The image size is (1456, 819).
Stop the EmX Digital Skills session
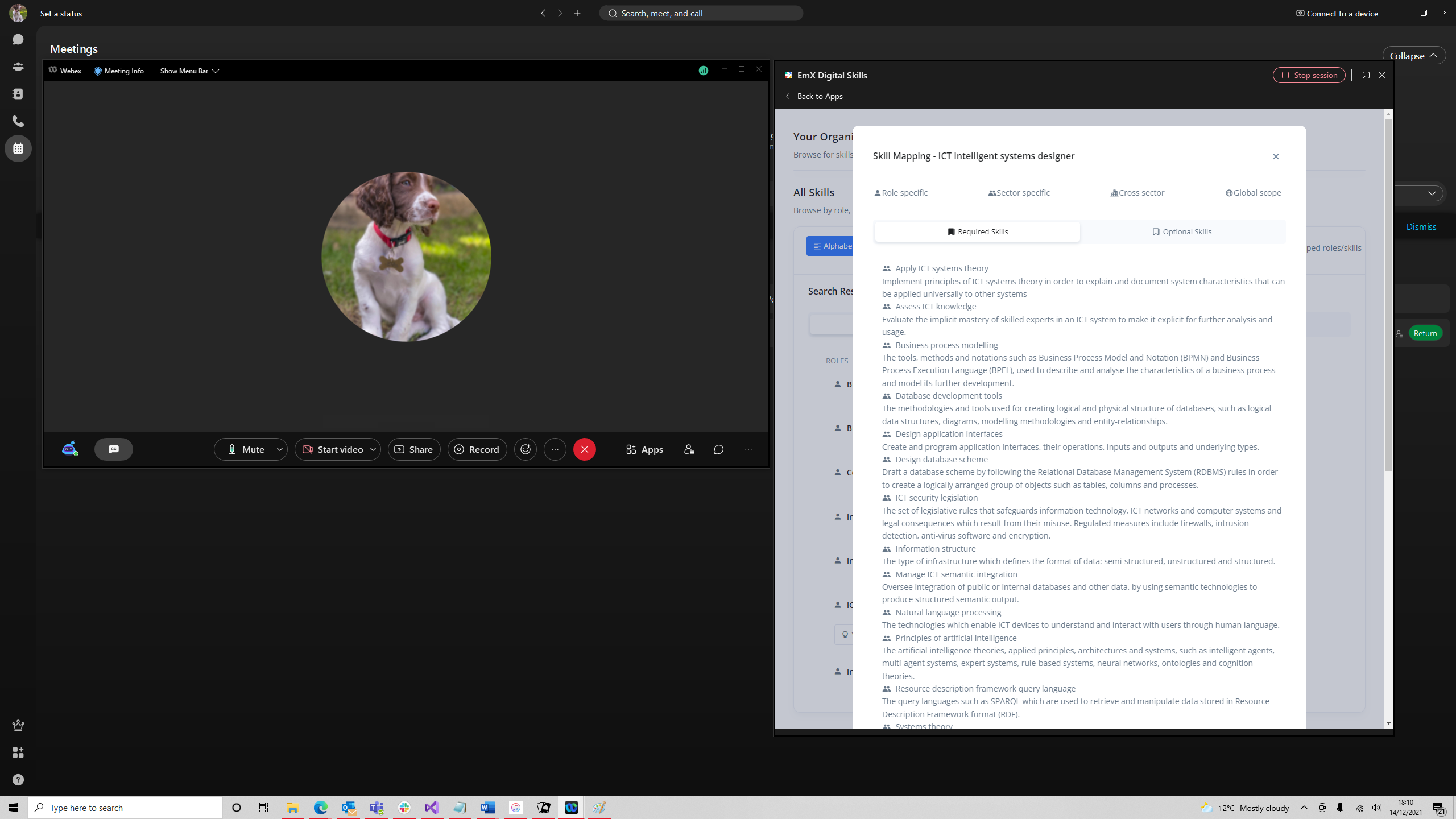pos(1309,75)
